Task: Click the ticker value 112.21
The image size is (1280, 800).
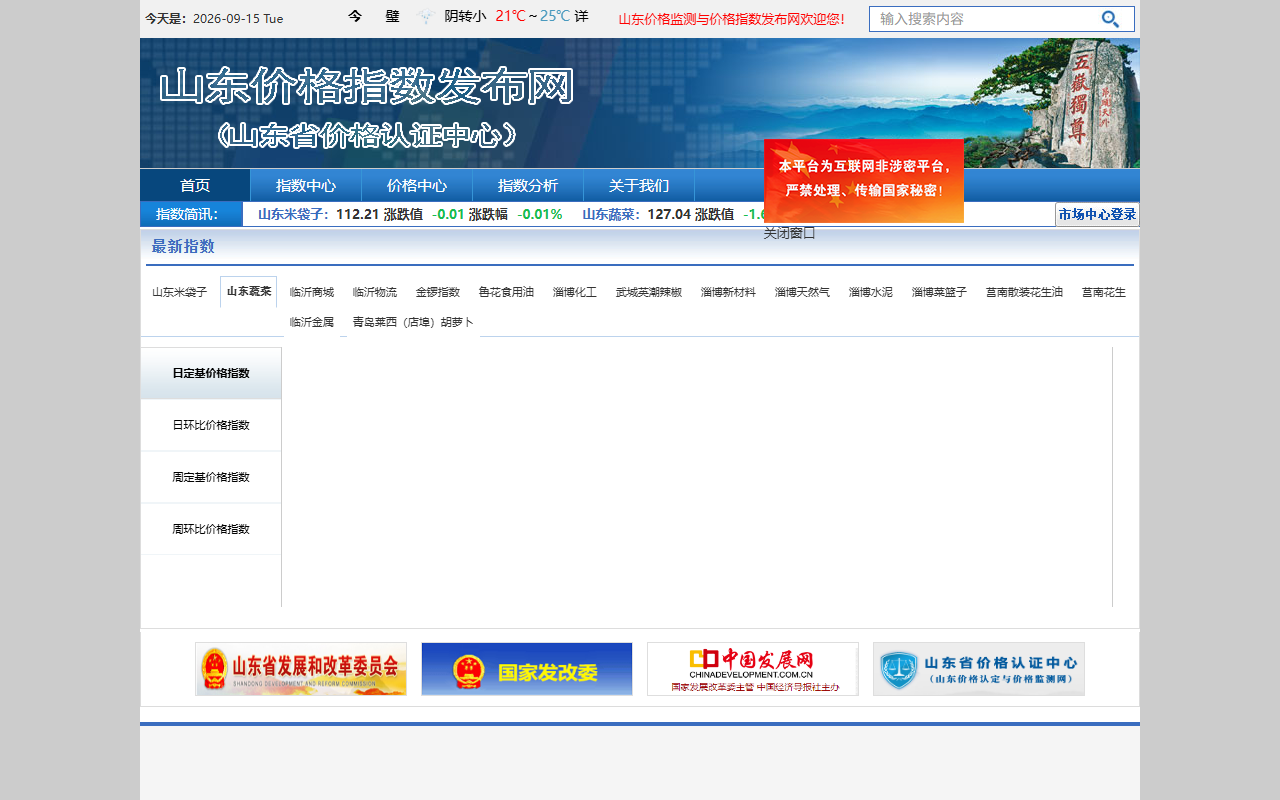Action: (358, 214)
